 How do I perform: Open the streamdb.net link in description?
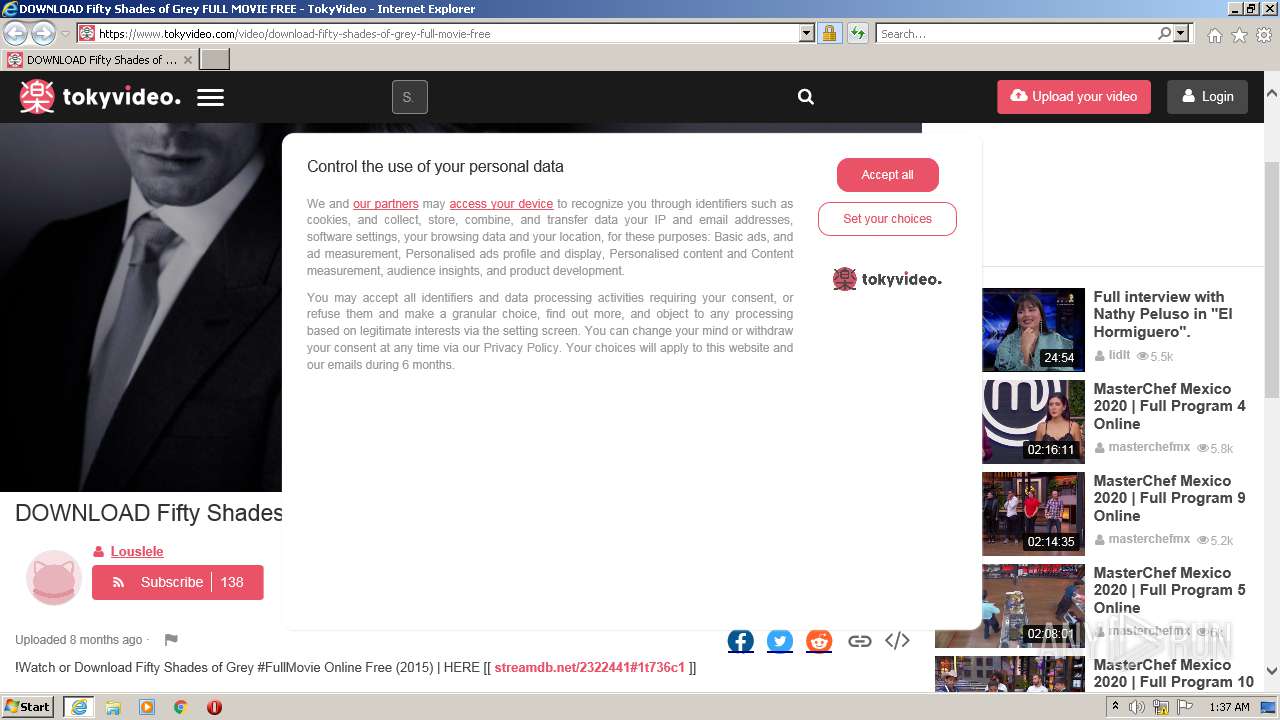point(589,667)
